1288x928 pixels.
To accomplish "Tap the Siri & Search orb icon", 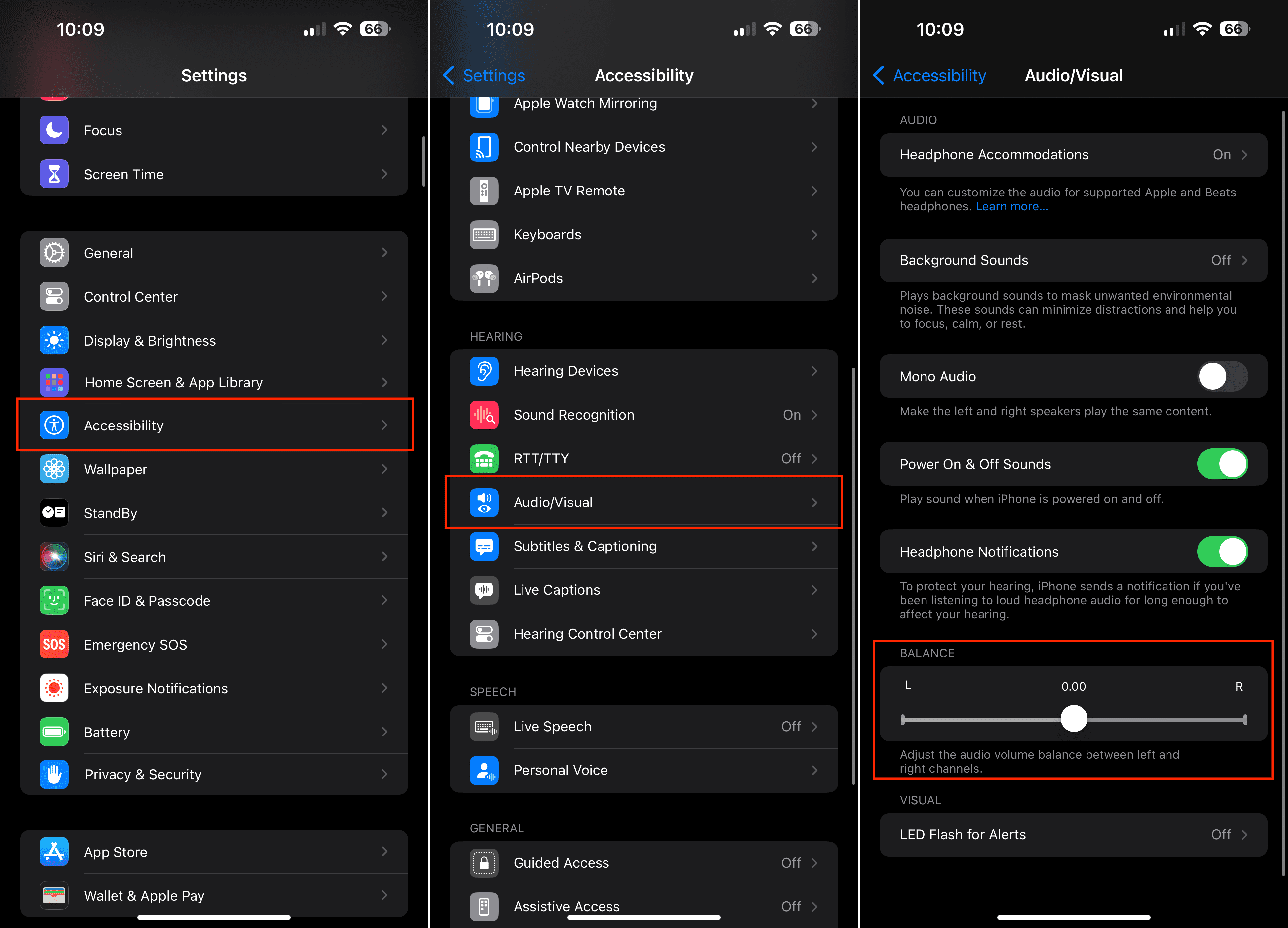I will click(54, 557).
